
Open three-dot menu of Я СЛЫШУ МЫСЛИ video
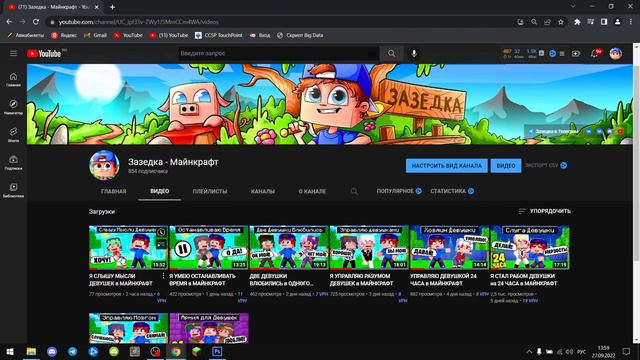coord(163,276)
